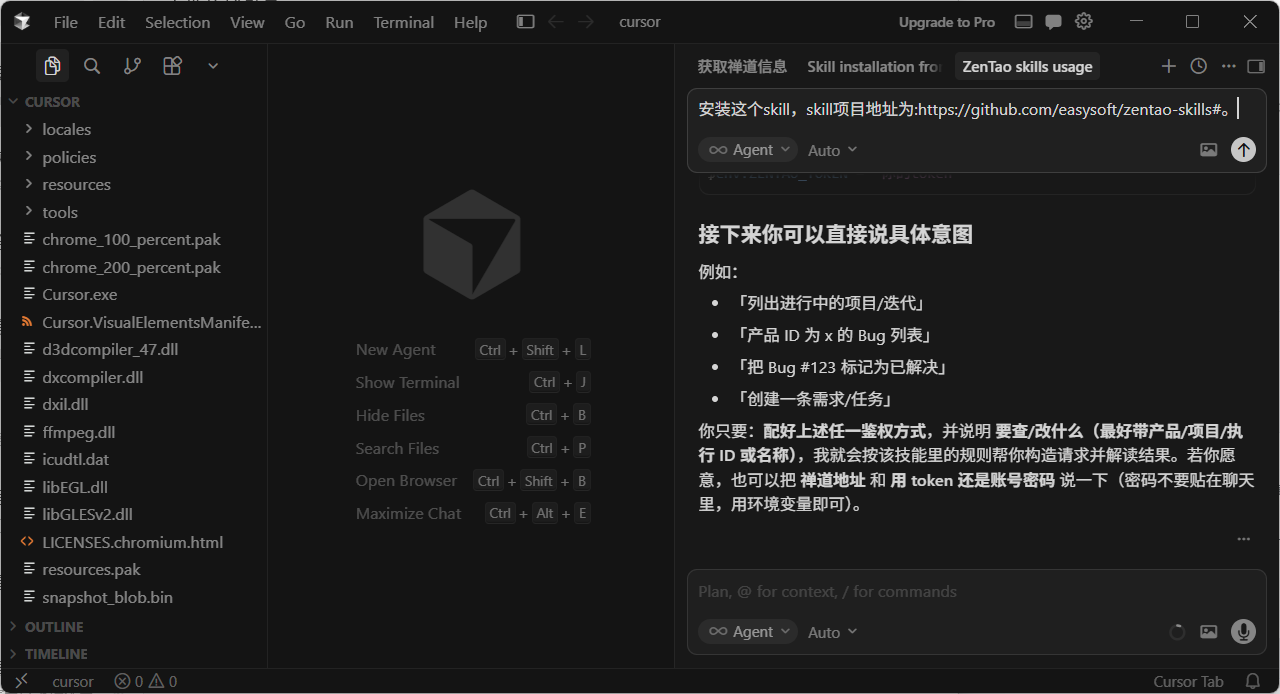Focus the bottom Plan chat input field
Image resolution: width=1280 pixels, height=694 pixels.
click(x=976, y=592)
